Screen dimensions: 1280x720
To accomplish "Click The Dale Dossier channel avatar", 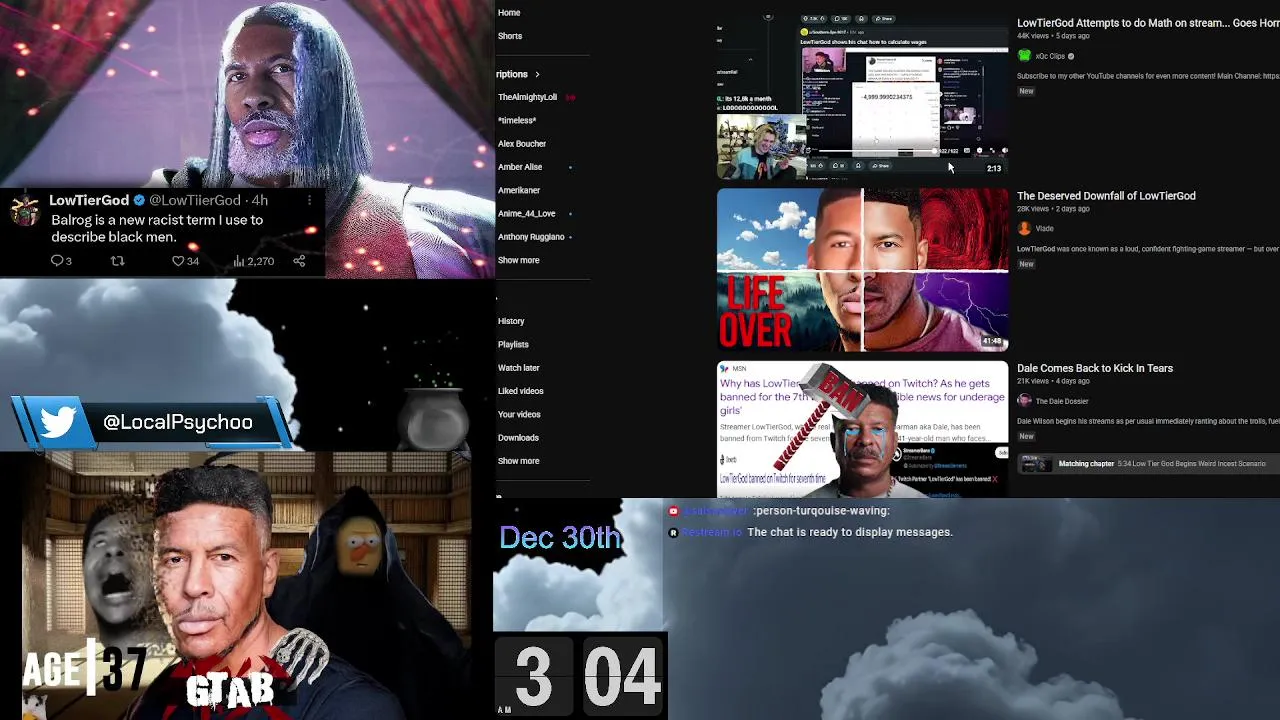I will coord(1024,401).
